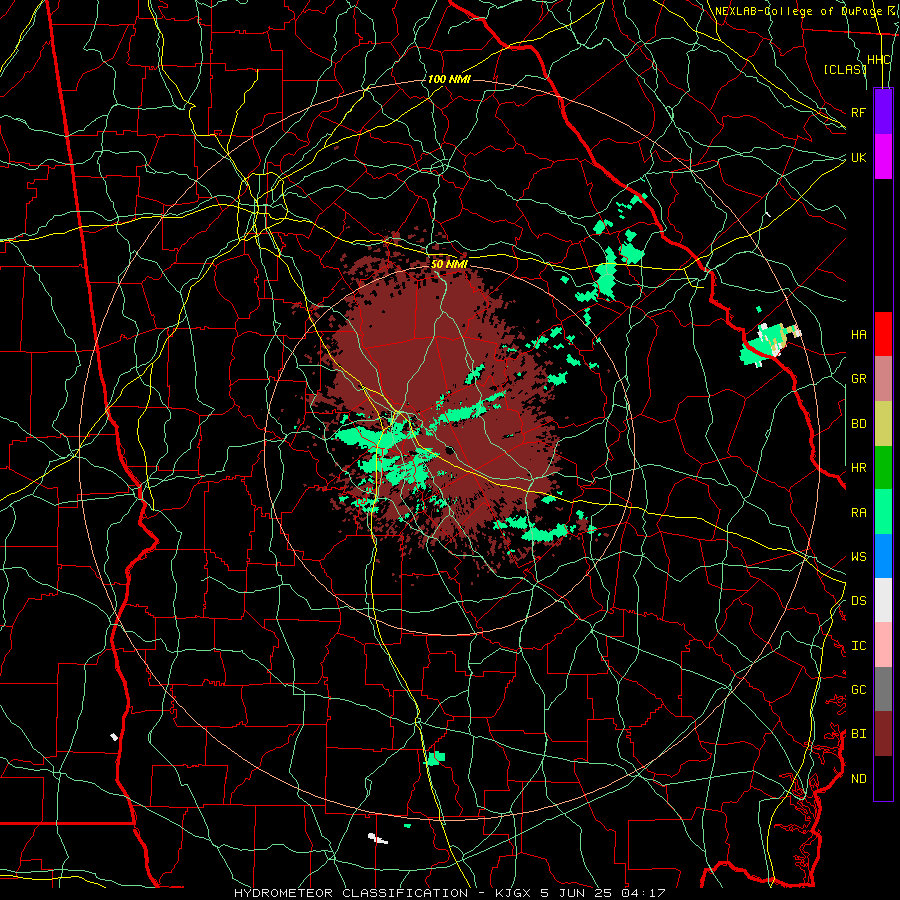Click the white DS legend color swatch
The width and height of the screenshot is (900, 900).
883,600
